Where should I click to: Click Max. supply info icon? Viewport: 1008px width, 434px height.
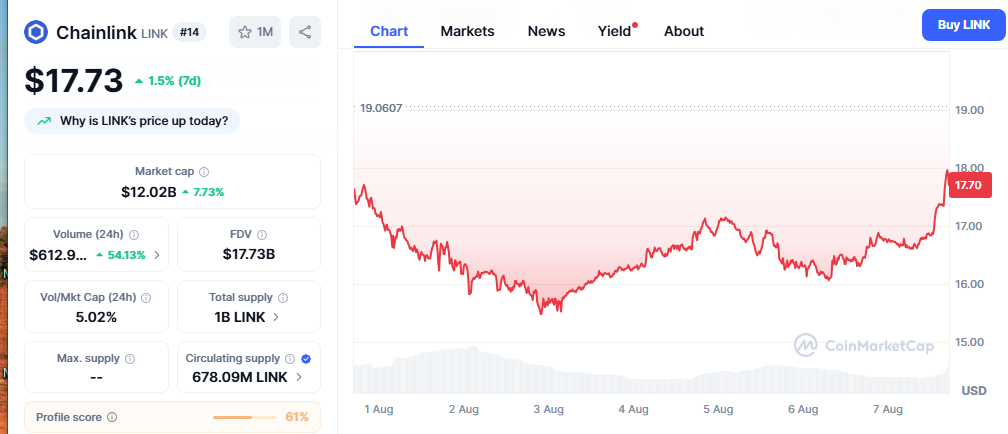point(130,358)
